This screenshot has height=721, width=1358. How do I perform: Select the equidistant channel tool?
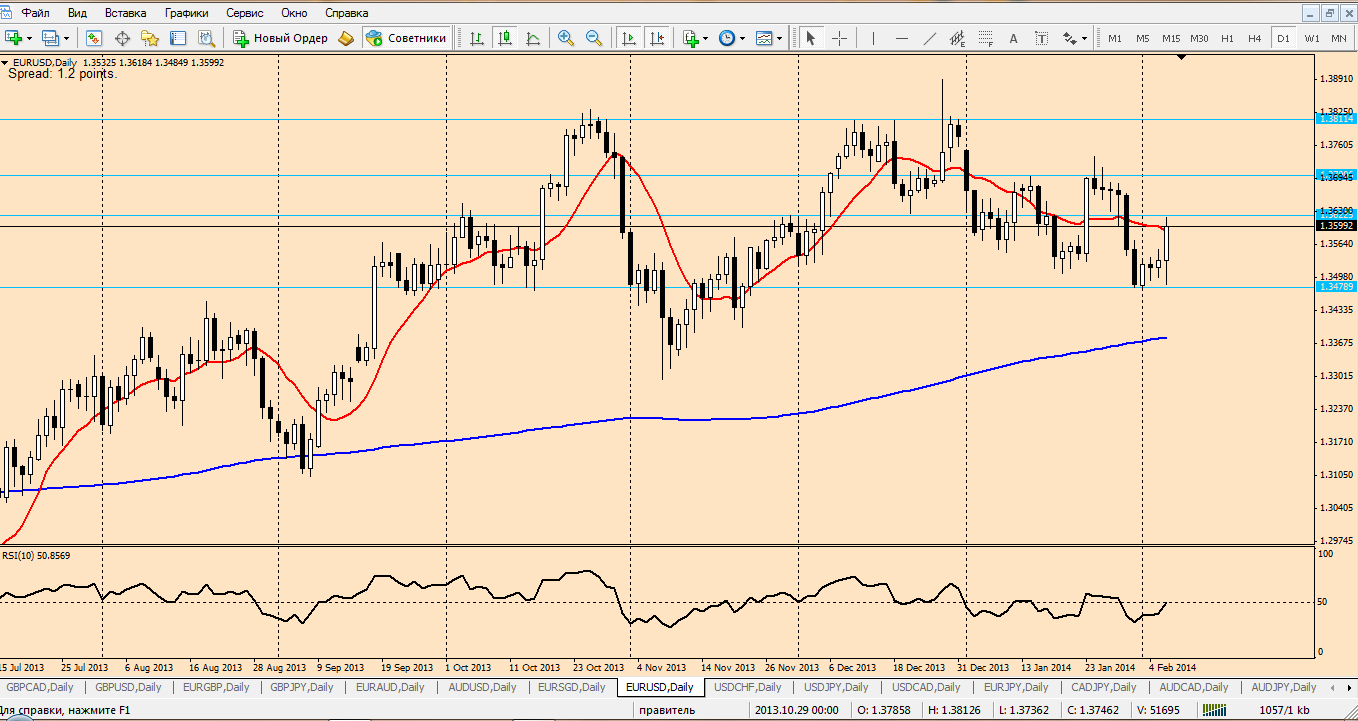click(958, 38)
